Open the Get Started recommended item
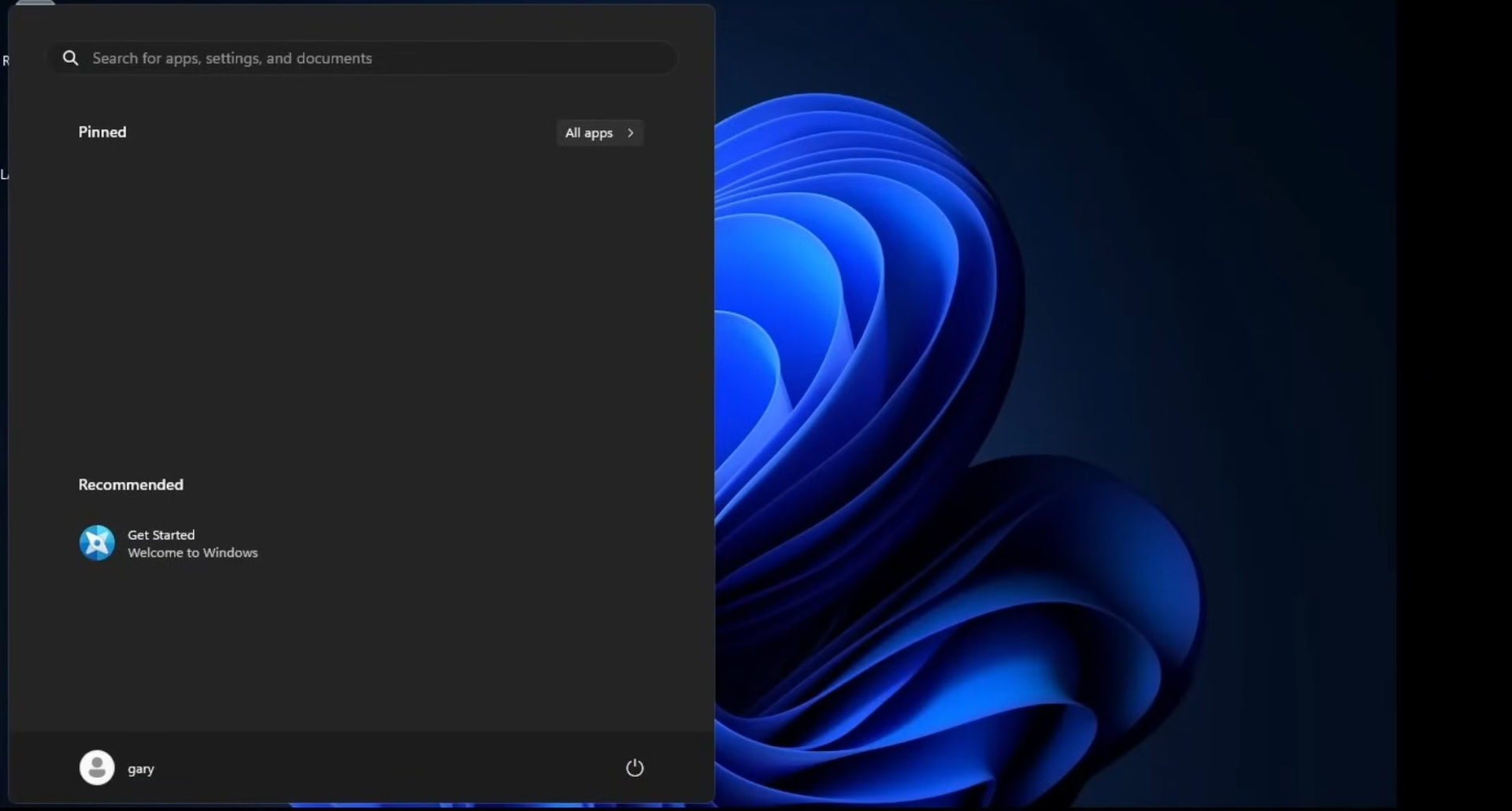Image resolution: width=1512 pixels, height=811 pixels. point(169,543)
